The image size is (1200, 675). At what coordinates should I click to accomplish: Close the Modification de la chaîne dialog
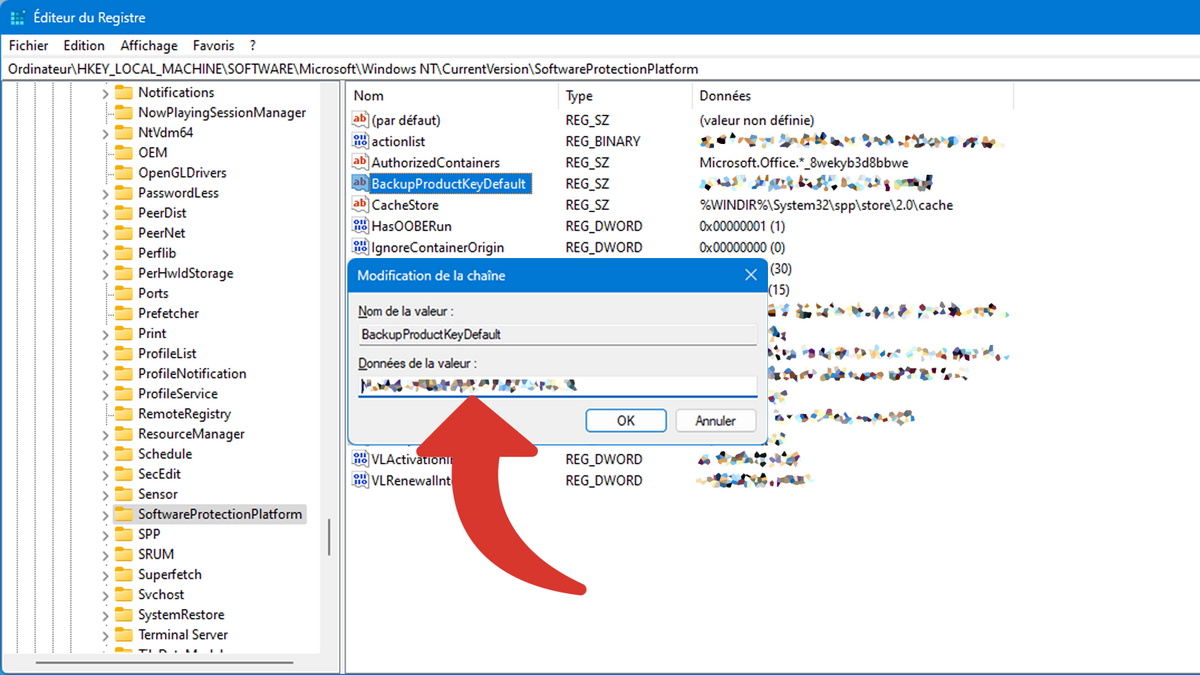751,275
